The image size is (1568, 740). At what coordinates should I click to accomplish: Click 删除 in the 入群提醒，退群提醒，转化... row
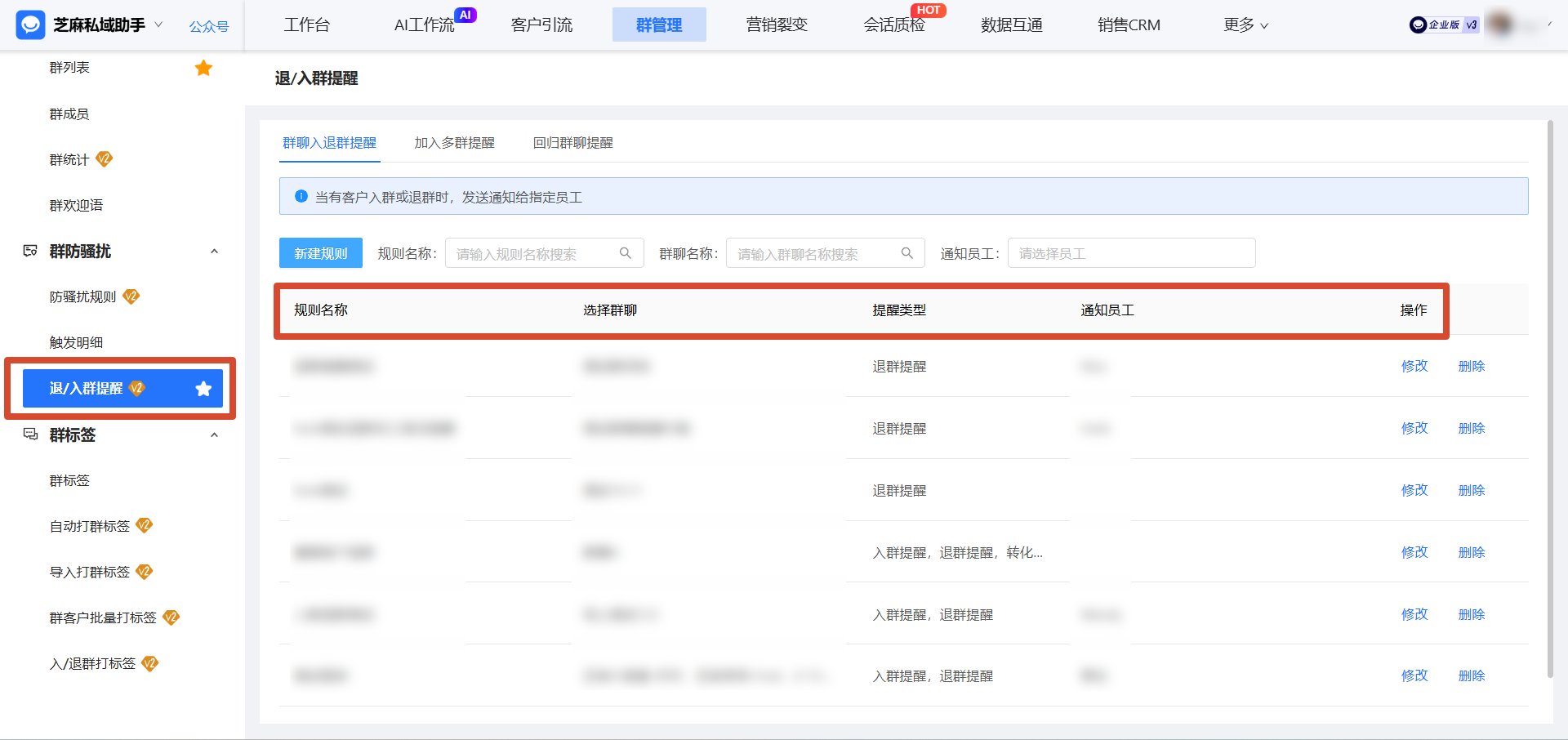[1472, 552]
